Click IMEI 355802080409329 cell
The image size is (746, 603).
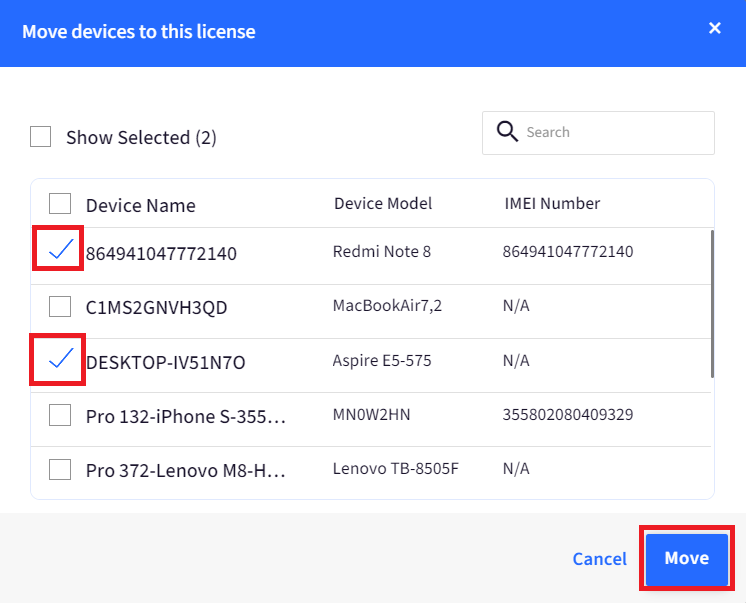click(568, 415)
